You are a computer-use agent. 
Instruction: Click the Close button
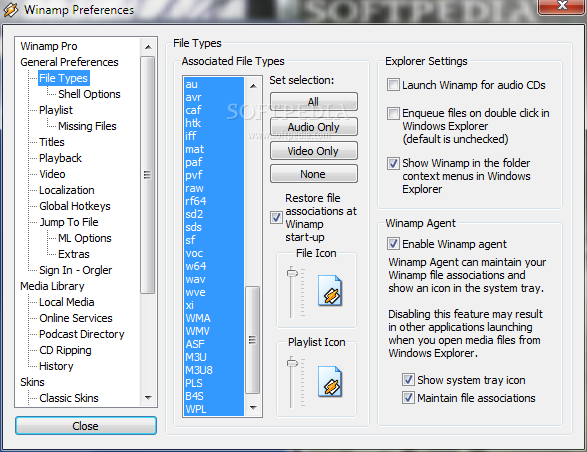point(86,426)
